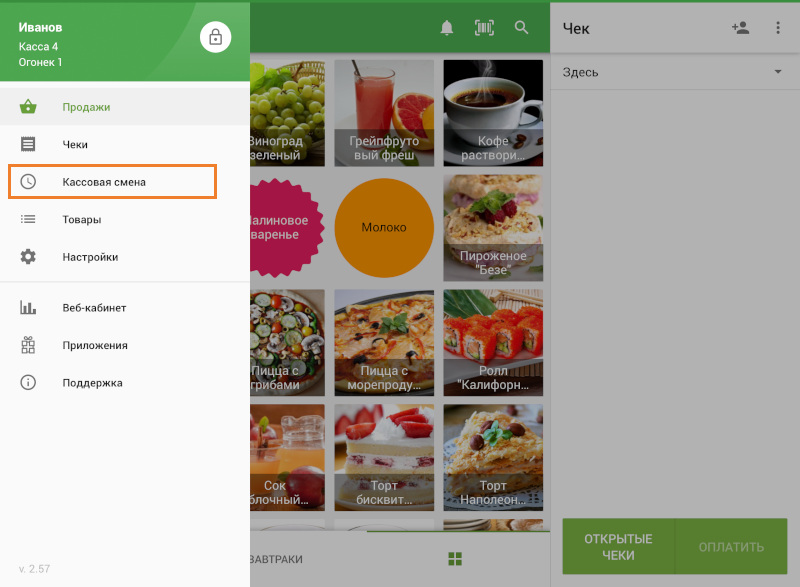Add a customer to the receipt
800x587 pixels.
coord(740,28)
